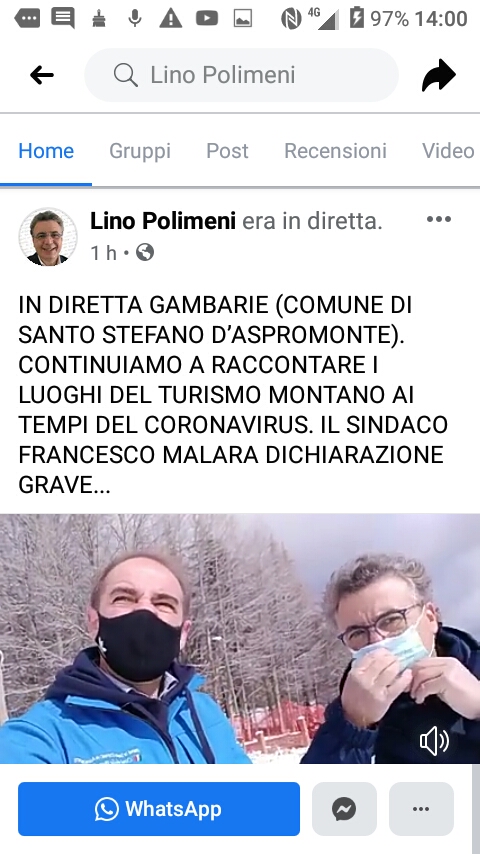Share via the Messenger icon button
480x854 pixels.
coord(344,809)
